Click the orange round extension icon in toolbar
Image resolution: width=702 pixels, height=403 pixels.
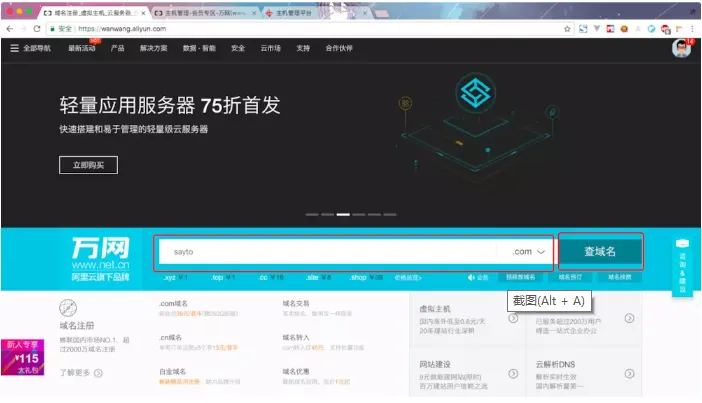click(624, 29)
